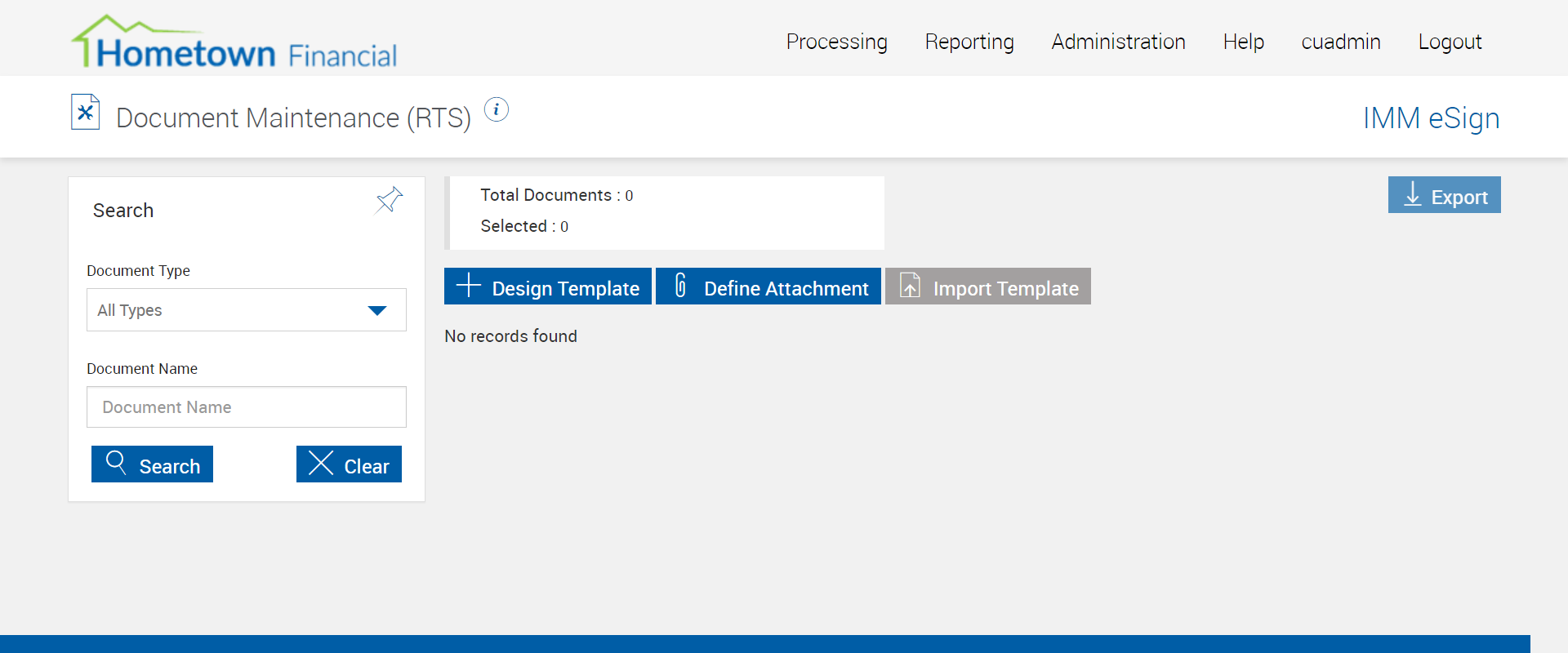The height and width of the screenshot is (653, 1568).
Task: Click the Document Type dropdown arrow
Action: coord(376,310)
